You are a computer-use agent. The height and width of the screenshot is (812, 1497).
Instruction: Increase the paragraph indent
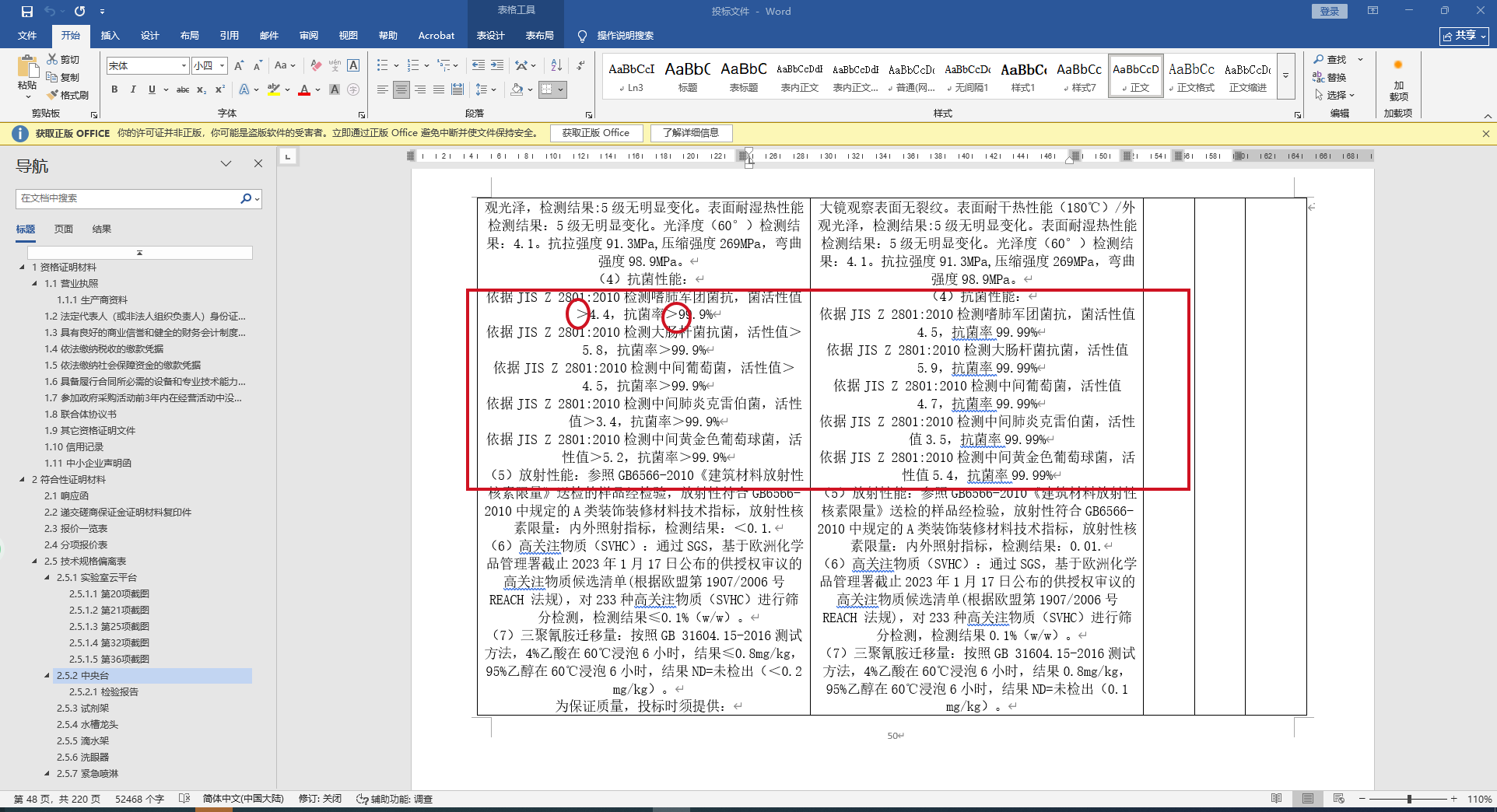tap(496, 66)
